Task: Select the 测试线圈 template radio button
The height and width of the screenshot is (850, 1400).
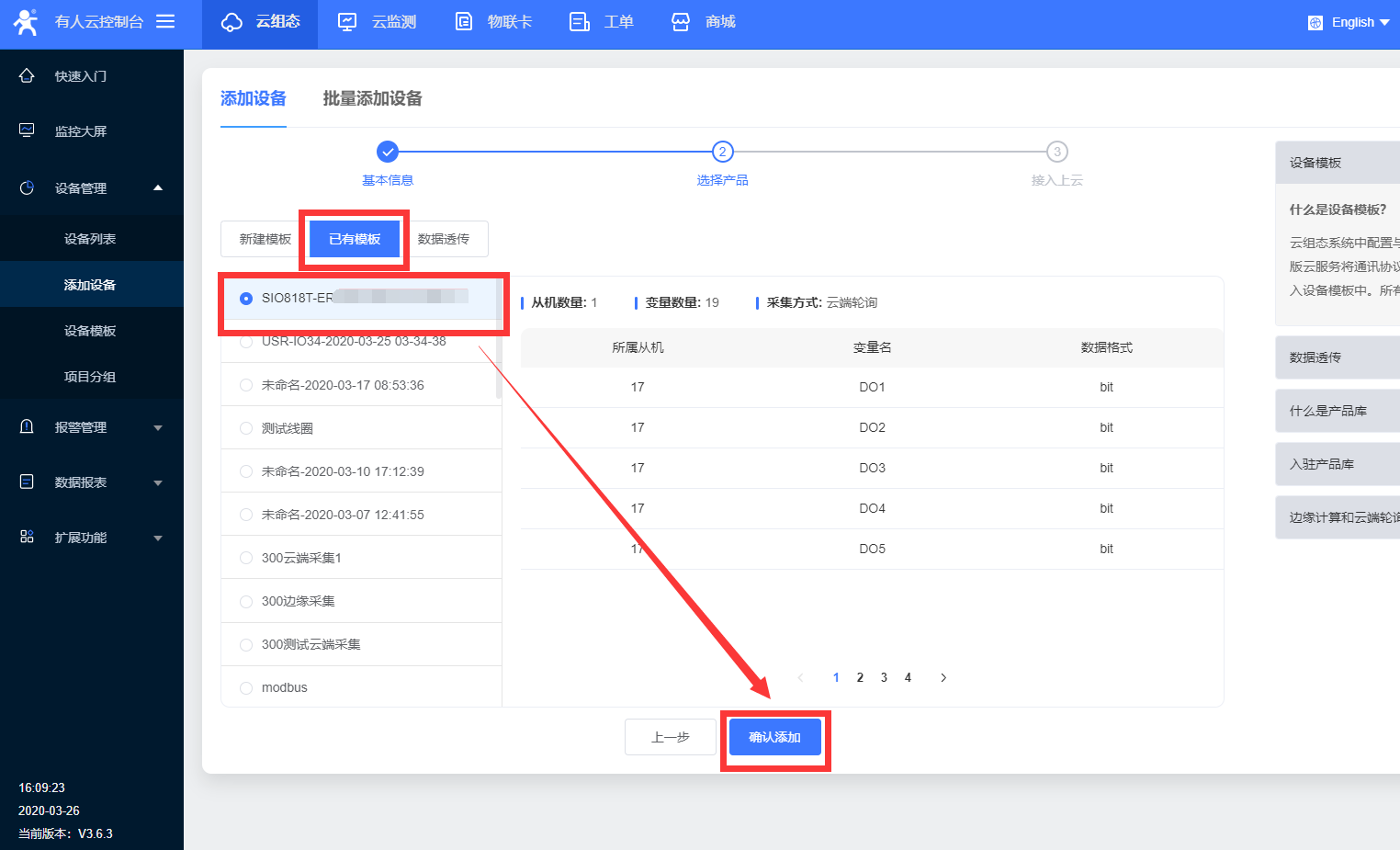Action: tap(246, 428)
